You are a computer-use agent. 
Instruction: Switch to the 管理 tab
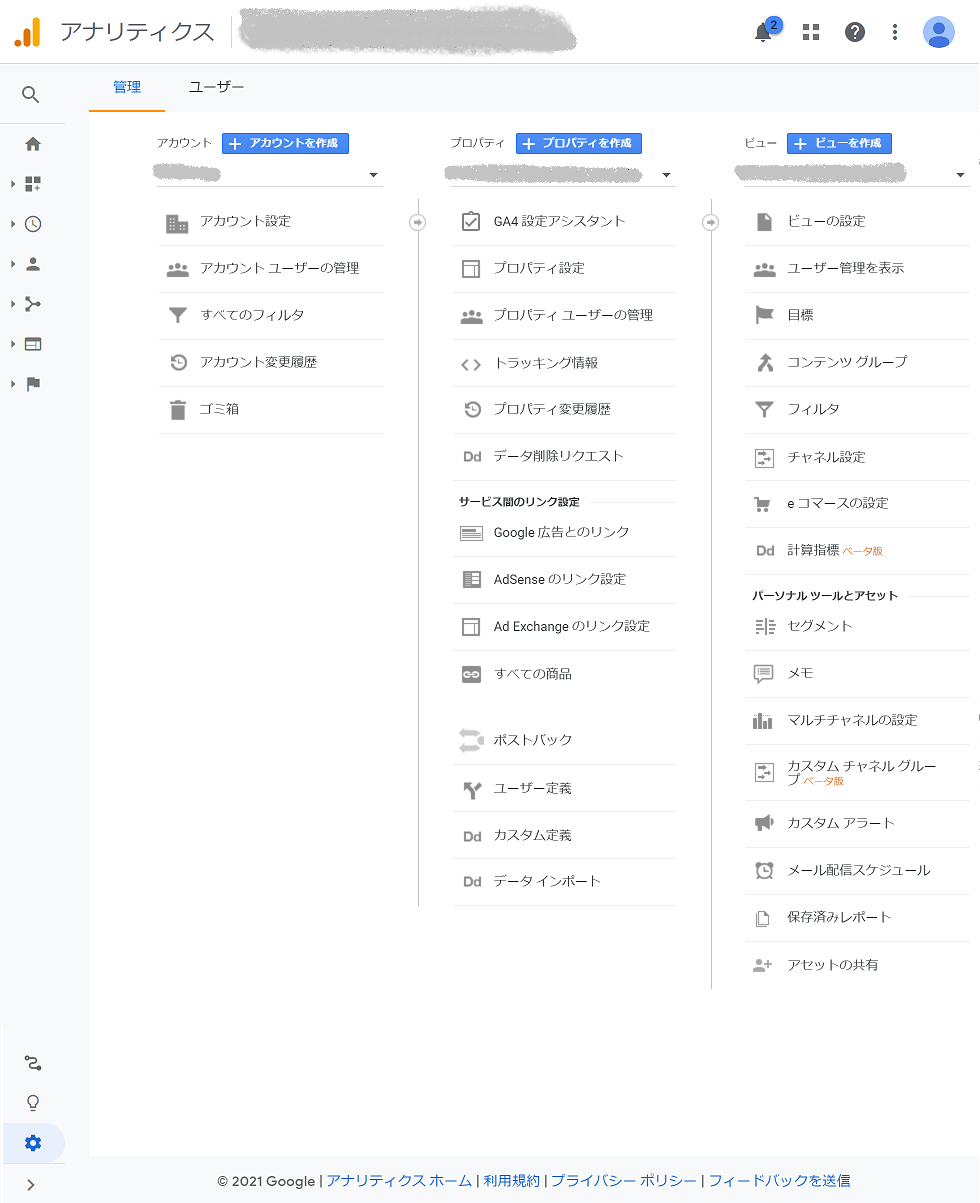click(127, 88)
